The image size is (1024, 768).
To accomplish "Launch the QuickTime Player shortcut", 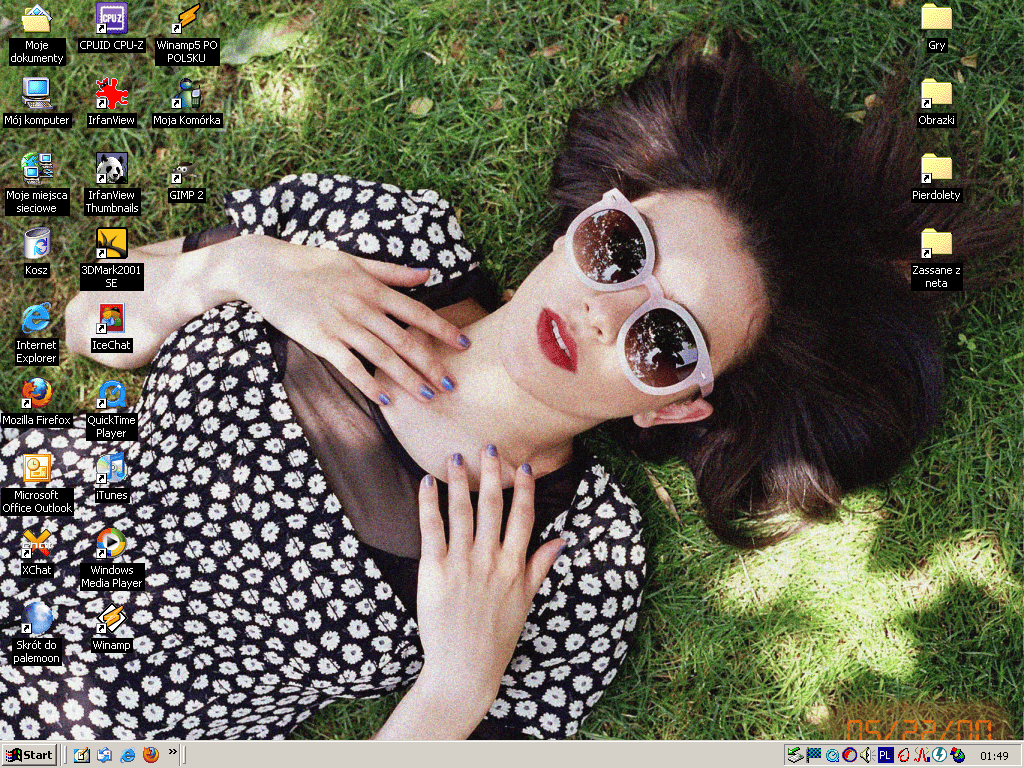I will [111, 395].
